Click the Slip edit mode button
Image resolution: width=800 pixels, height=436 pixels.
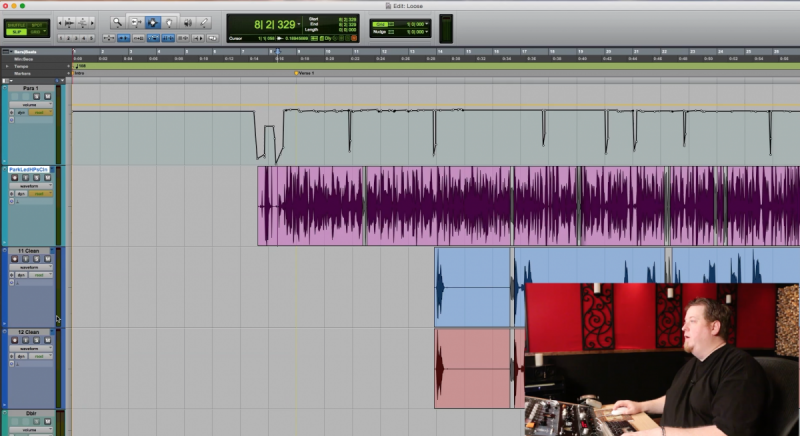pos(17,32)
